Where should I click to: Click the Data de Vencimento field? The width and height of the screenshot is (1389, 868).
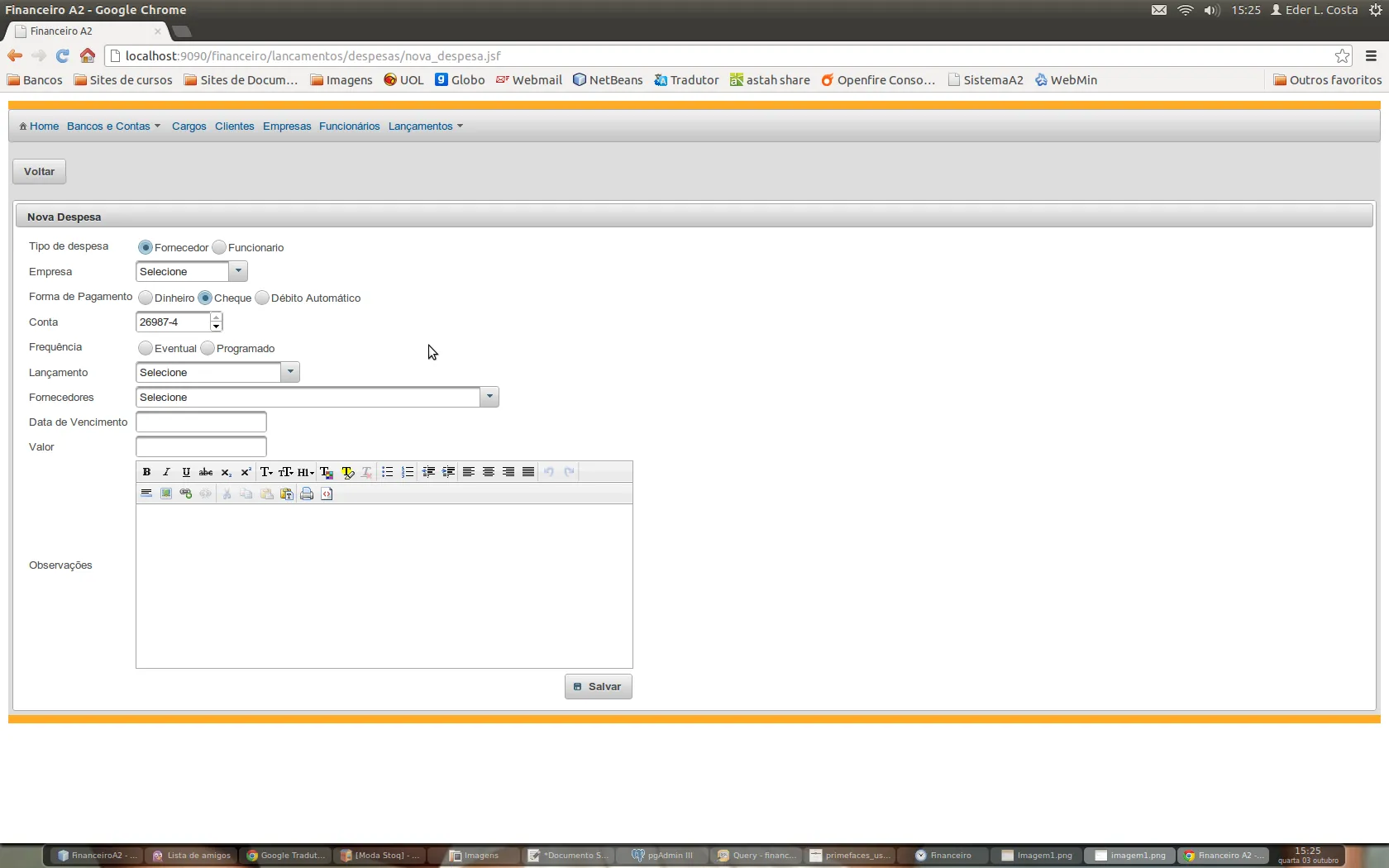pyautogui.click(x=201, y=422)
